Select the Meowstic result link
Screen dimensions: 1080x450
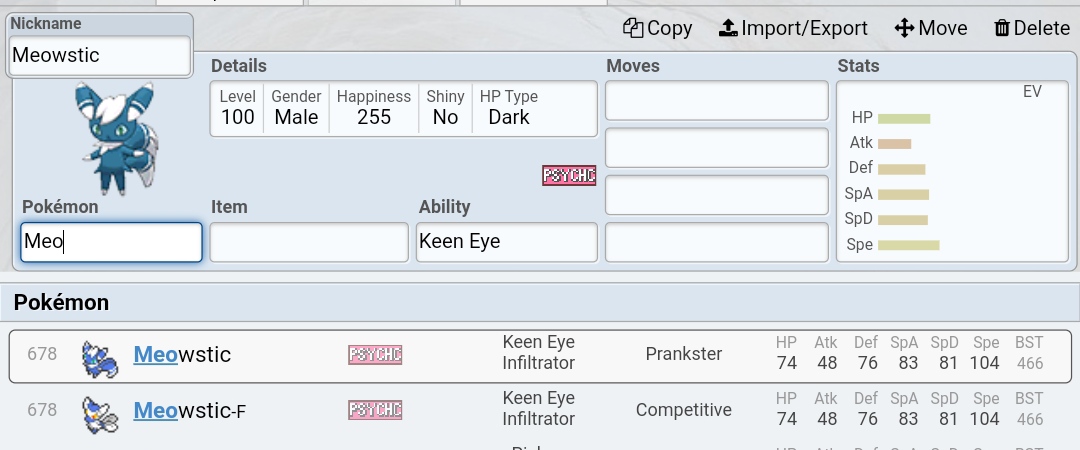point(182,355)
